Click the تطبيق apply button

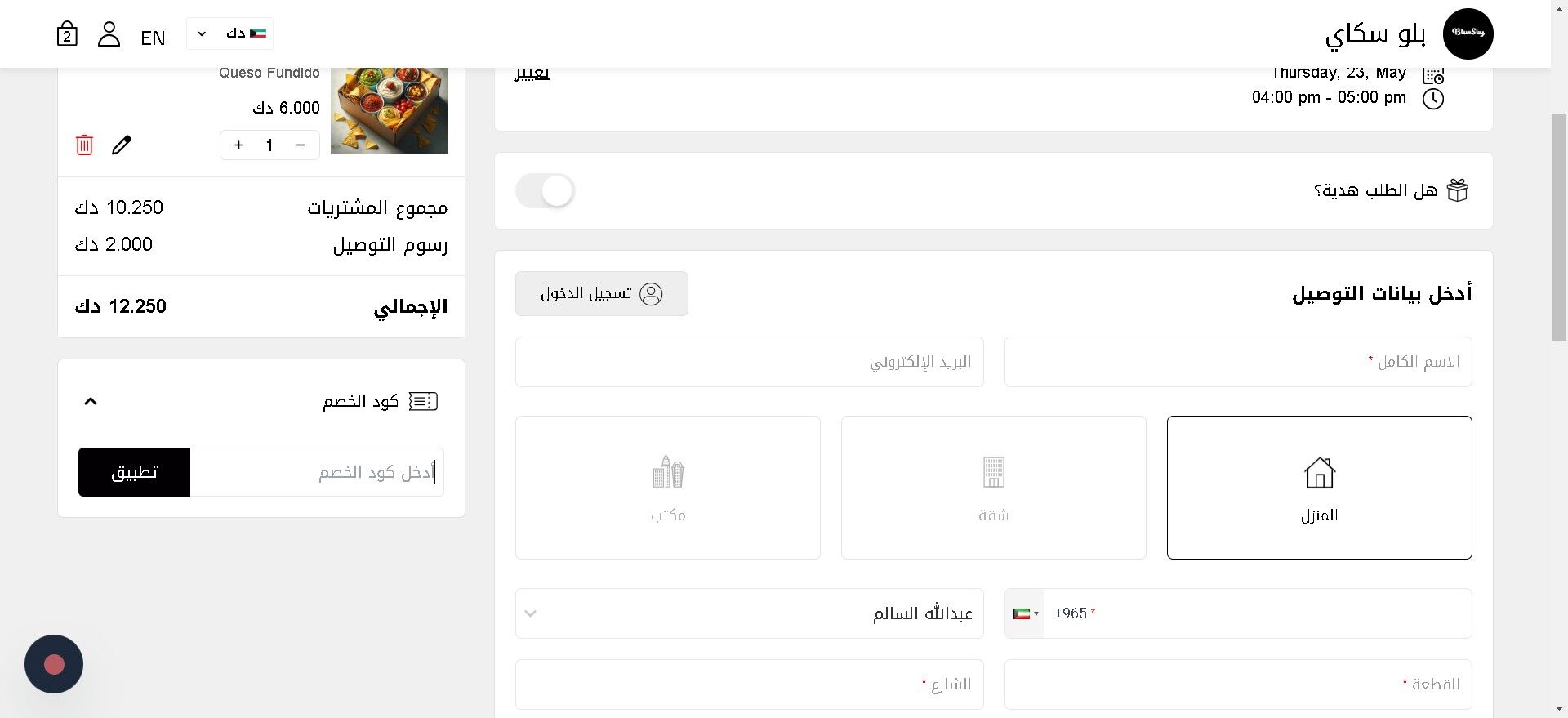[x=134, y=472]
